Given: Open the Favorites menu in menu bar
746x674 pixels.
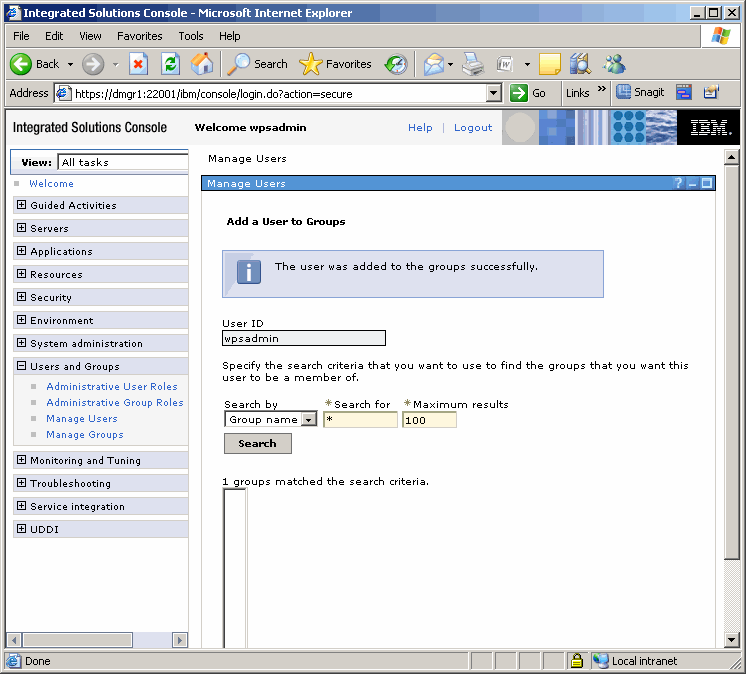Looking at the screenshot, I should pyautogui.click(x=139, y=36).
